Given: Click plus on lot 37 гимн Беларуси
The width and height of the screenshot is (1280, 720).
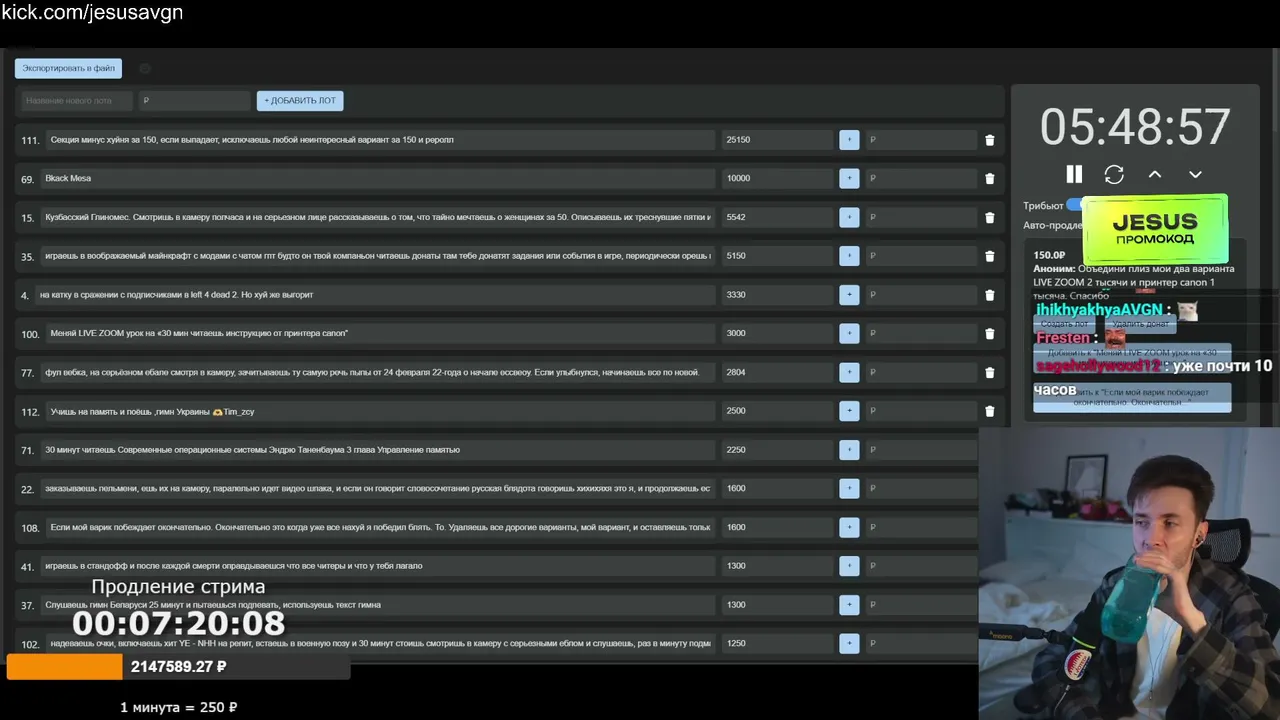Looking at the screenshot, I should coord(849,605).
